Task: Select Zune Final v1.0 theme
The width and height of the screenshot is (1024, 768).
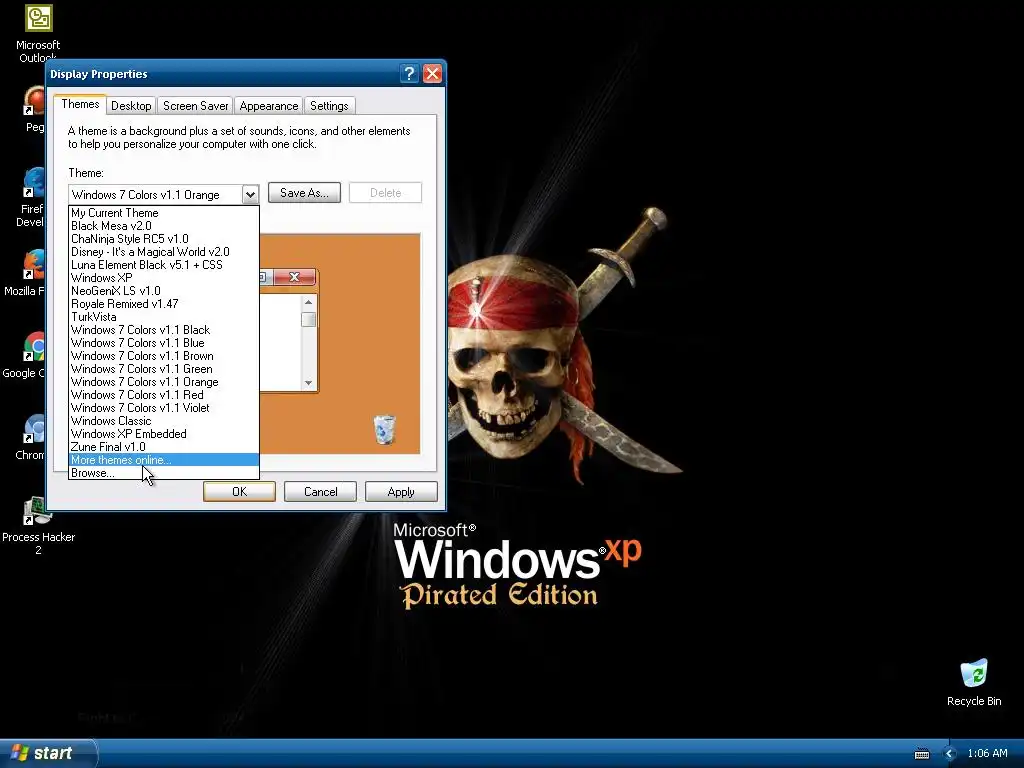Action: click(x=164, y=447)
